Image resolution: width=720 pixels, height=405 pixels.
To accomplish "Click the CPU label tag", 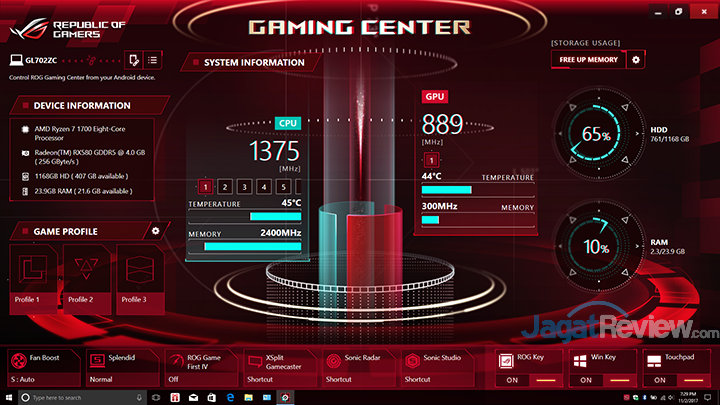I will pyautogui.click(x=288, y=123).
